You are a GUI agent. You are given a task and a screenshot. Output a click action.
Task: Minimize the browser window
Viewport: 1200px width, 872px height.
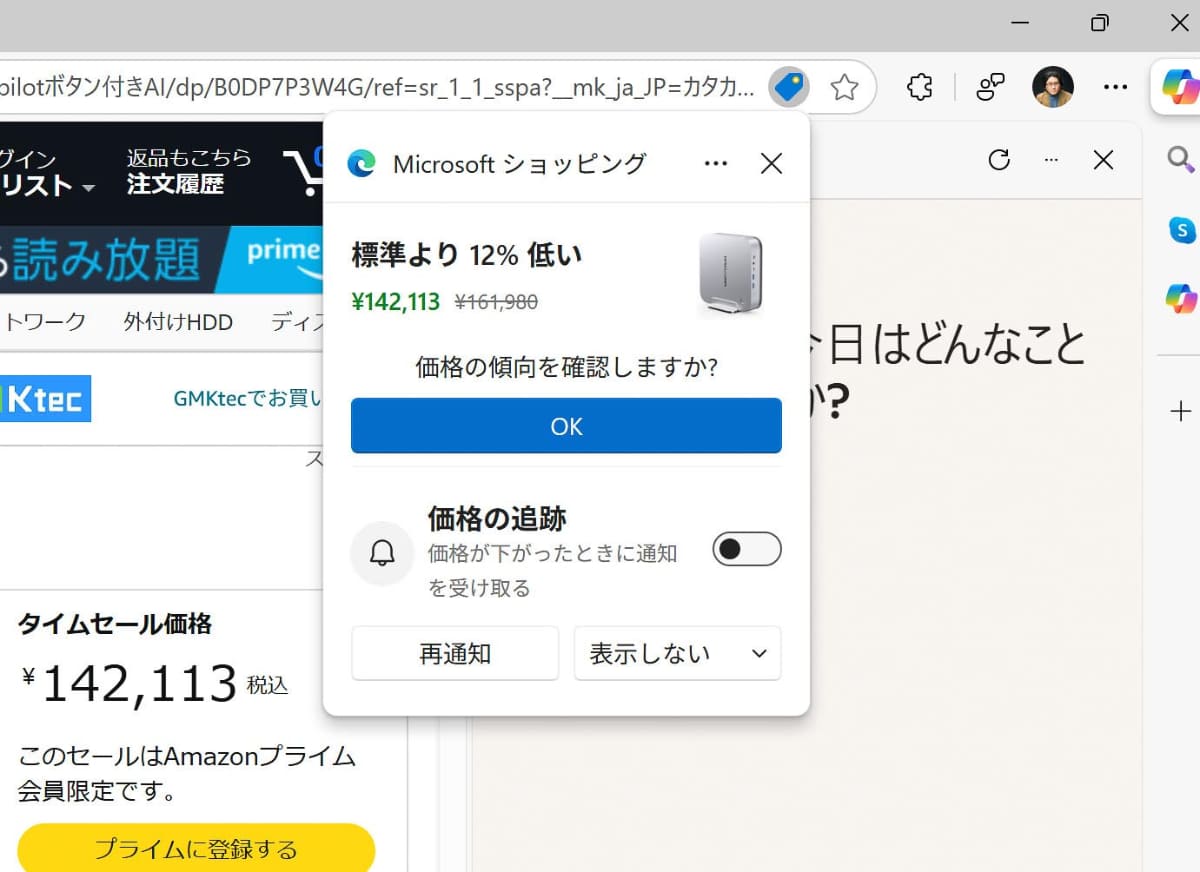[1020, 23]
